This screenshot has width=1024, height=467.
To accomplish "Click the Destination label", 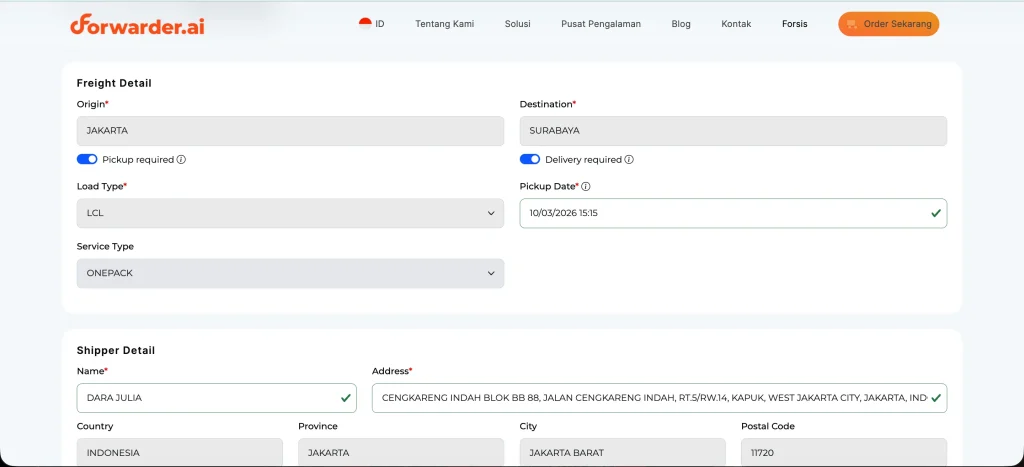I will [x=546, y=104].
